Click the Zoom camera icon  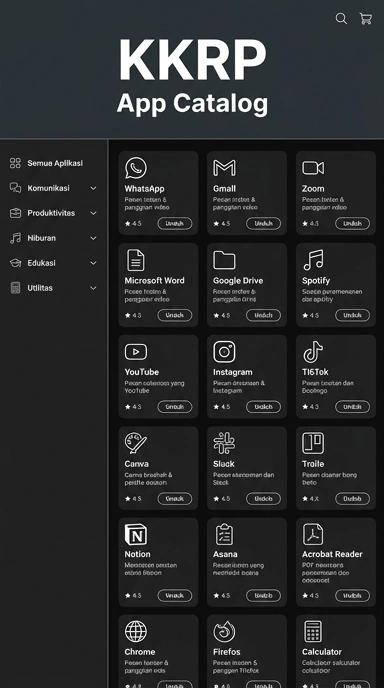(313, 168)
